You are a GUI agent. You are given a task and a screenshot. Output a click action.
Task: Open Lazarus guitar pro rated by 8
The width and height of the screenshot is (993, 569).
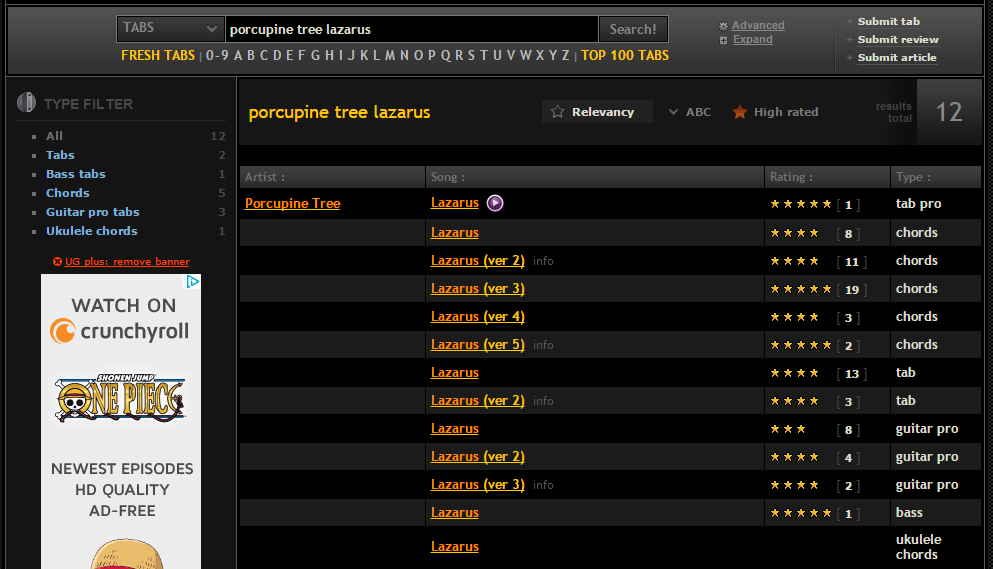tap(455, 428)
